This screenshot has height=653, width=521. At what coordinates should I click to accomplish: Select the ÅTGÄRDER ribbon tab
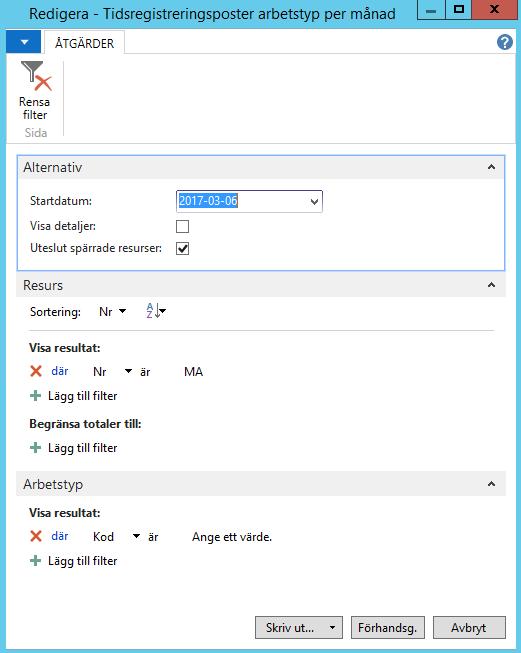85,43
